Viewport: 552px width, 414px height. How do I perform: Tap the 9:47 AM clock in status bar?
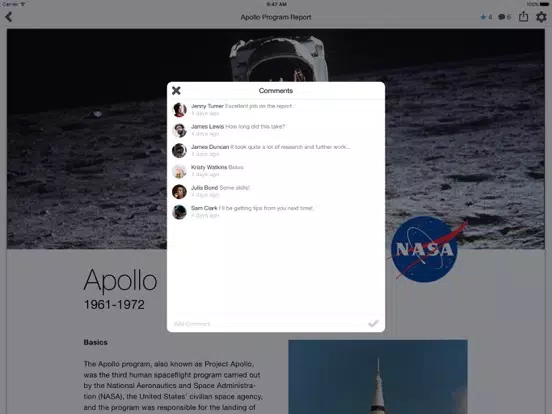point(276,4)
